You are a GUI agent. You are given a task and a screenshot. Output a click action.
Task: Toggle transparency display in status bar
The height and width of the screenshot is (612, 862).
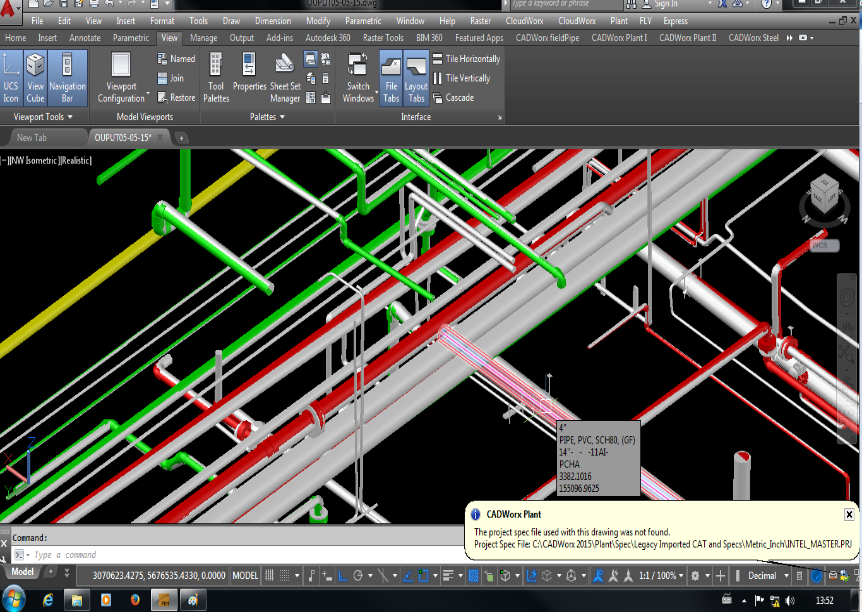474,576
